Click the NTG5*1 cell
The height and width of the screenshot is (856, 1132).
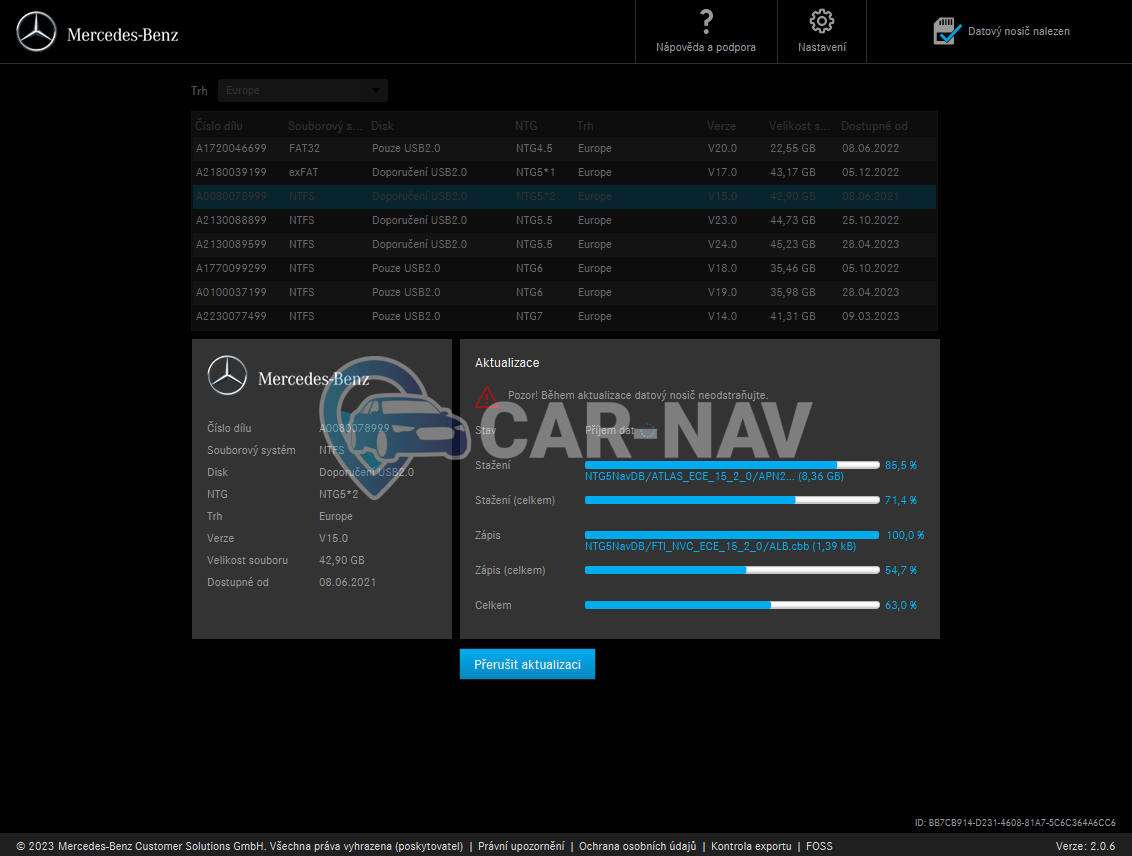[536, 172]
